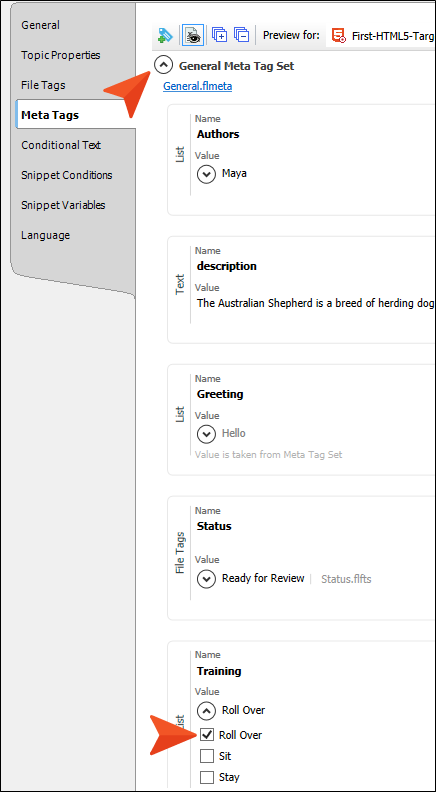
Task: Check the Sit checkbox
Action: click(x=207, y=756)
